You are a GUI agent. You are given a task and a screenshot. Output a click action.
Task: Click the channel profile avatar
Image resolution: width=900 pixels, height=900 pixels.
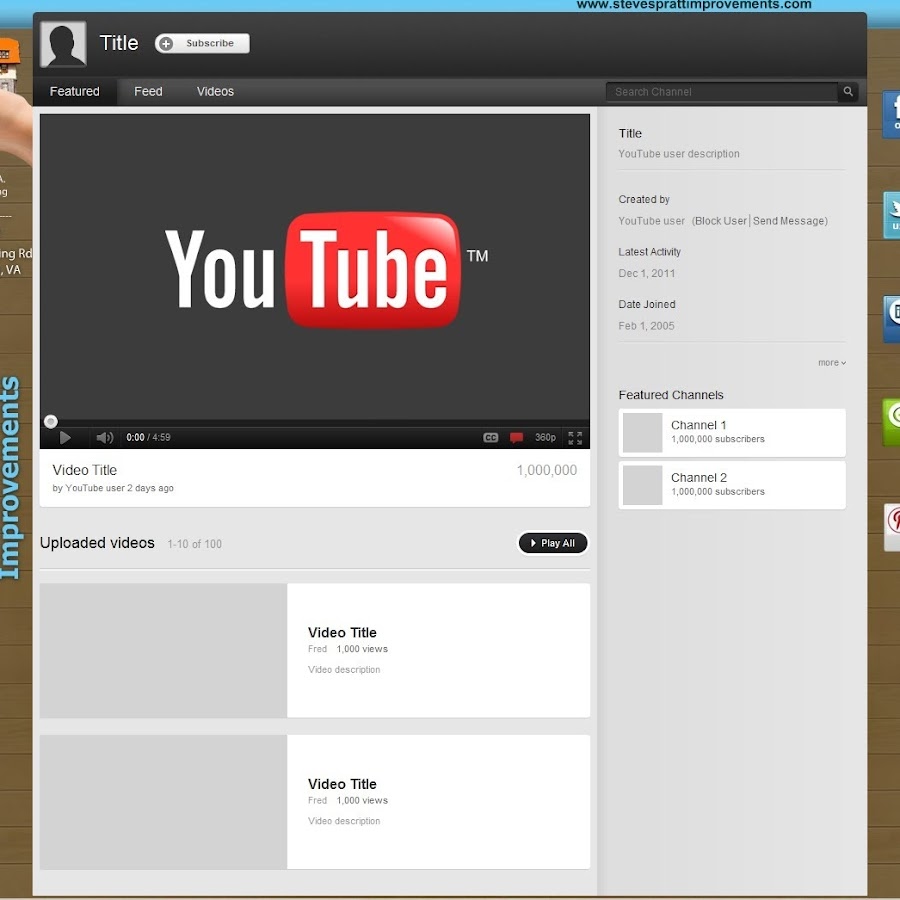[63, 44]
